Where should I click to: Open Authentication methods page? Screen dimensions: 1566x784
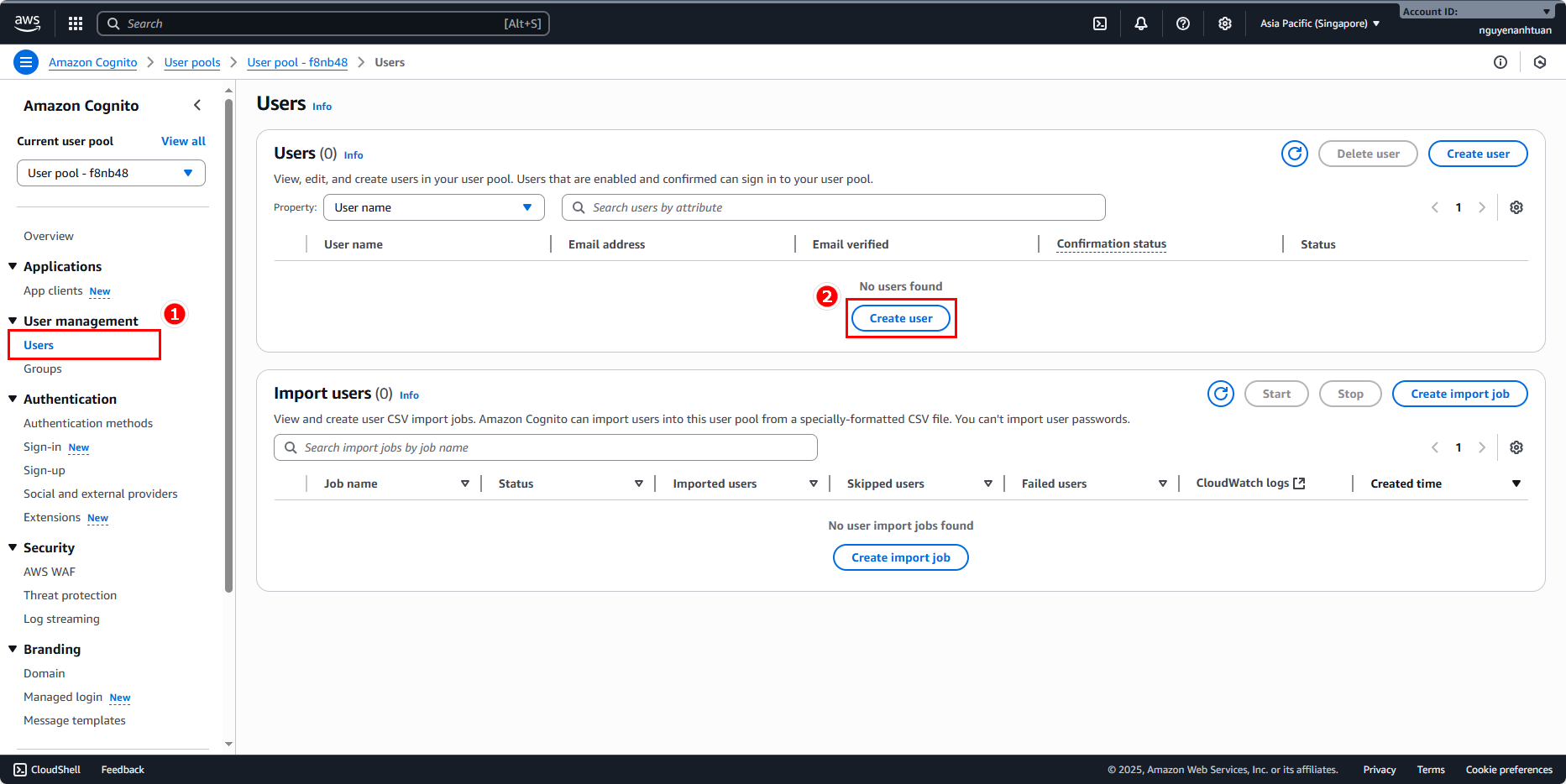coord(88,423)
